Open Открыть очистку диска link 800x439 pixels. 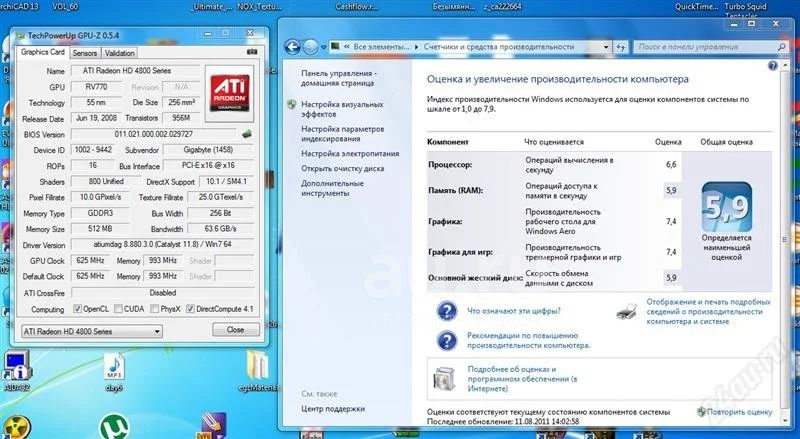pyautogui.click(x=343, y=168)
